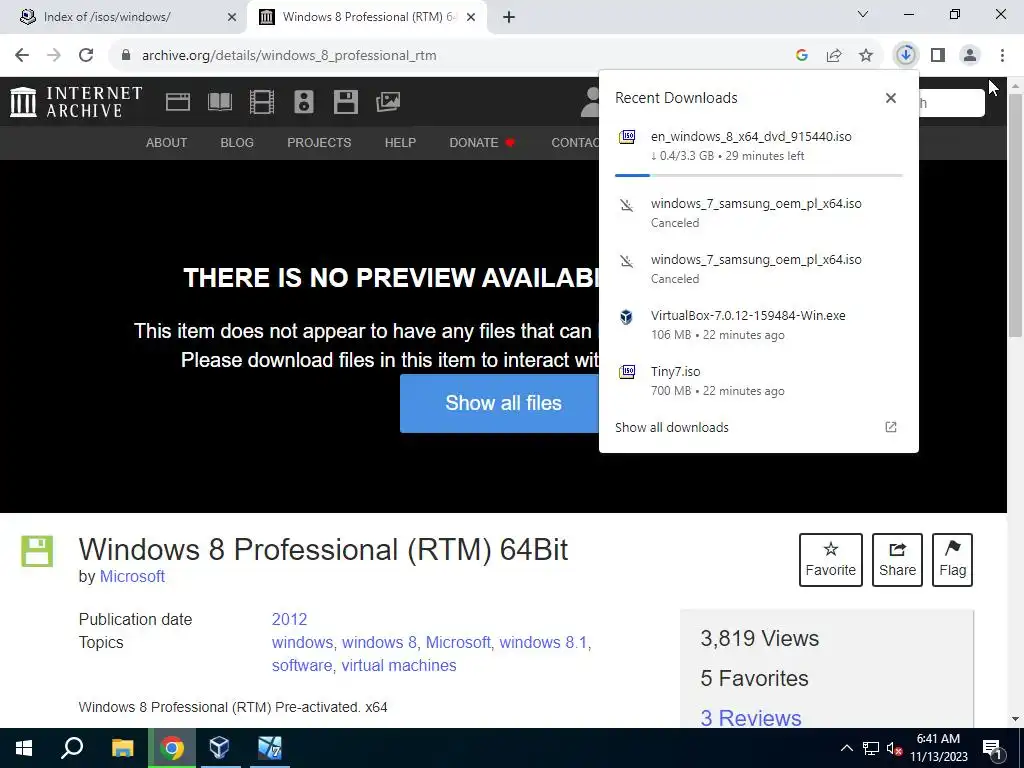Open VirtualBox from the taskbar
1024x768 pixels.
click(x=219, y=748)
